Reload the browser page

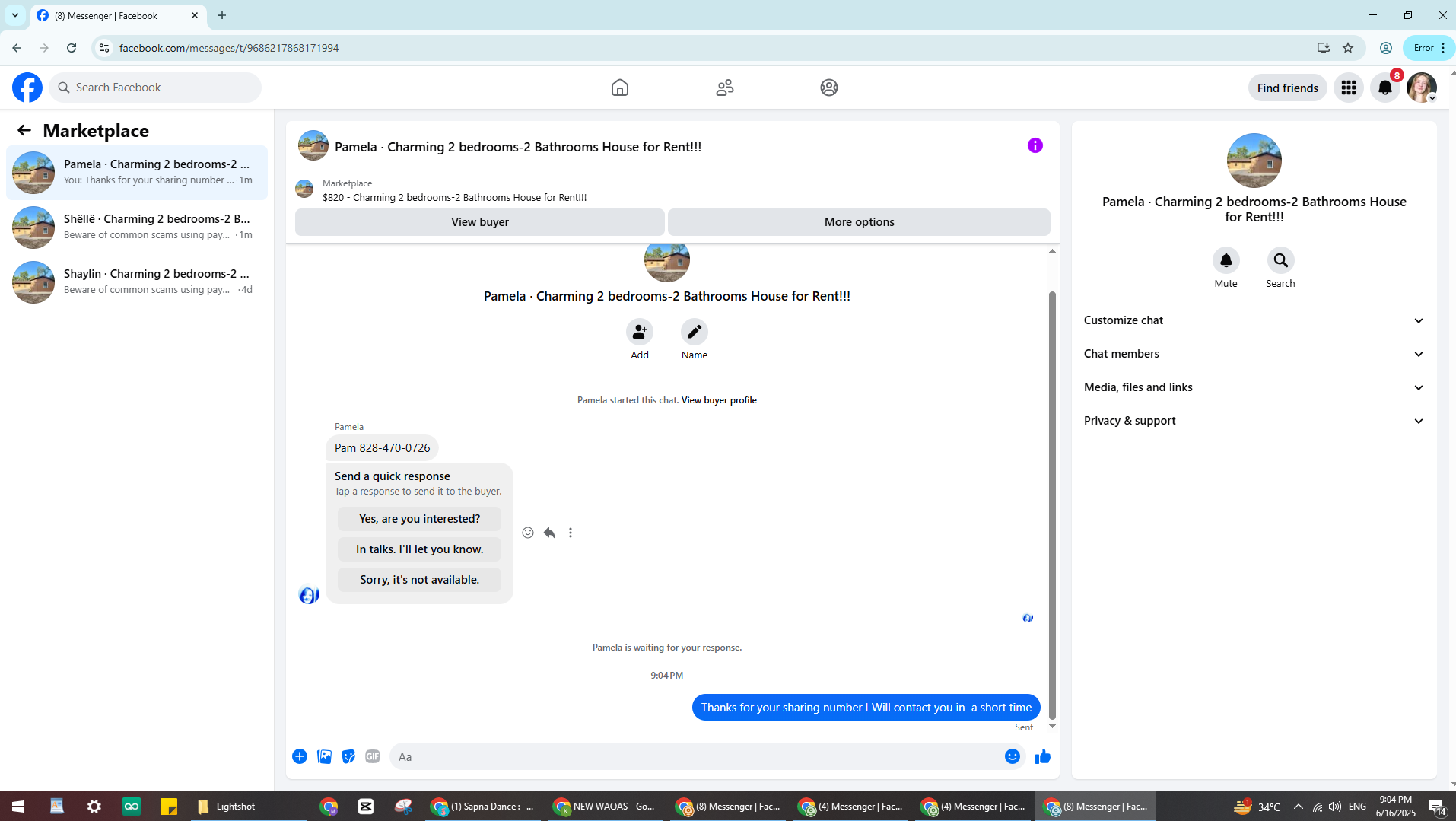[72, 48]
